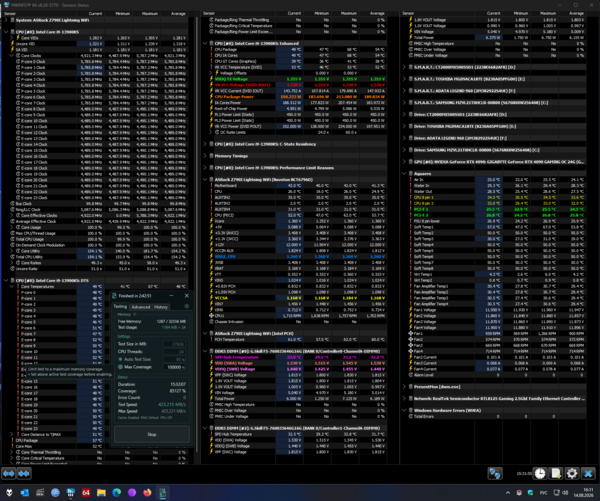Select the green VDDQ TX Voltage row
600x501 pixels.
coord(297,79)
